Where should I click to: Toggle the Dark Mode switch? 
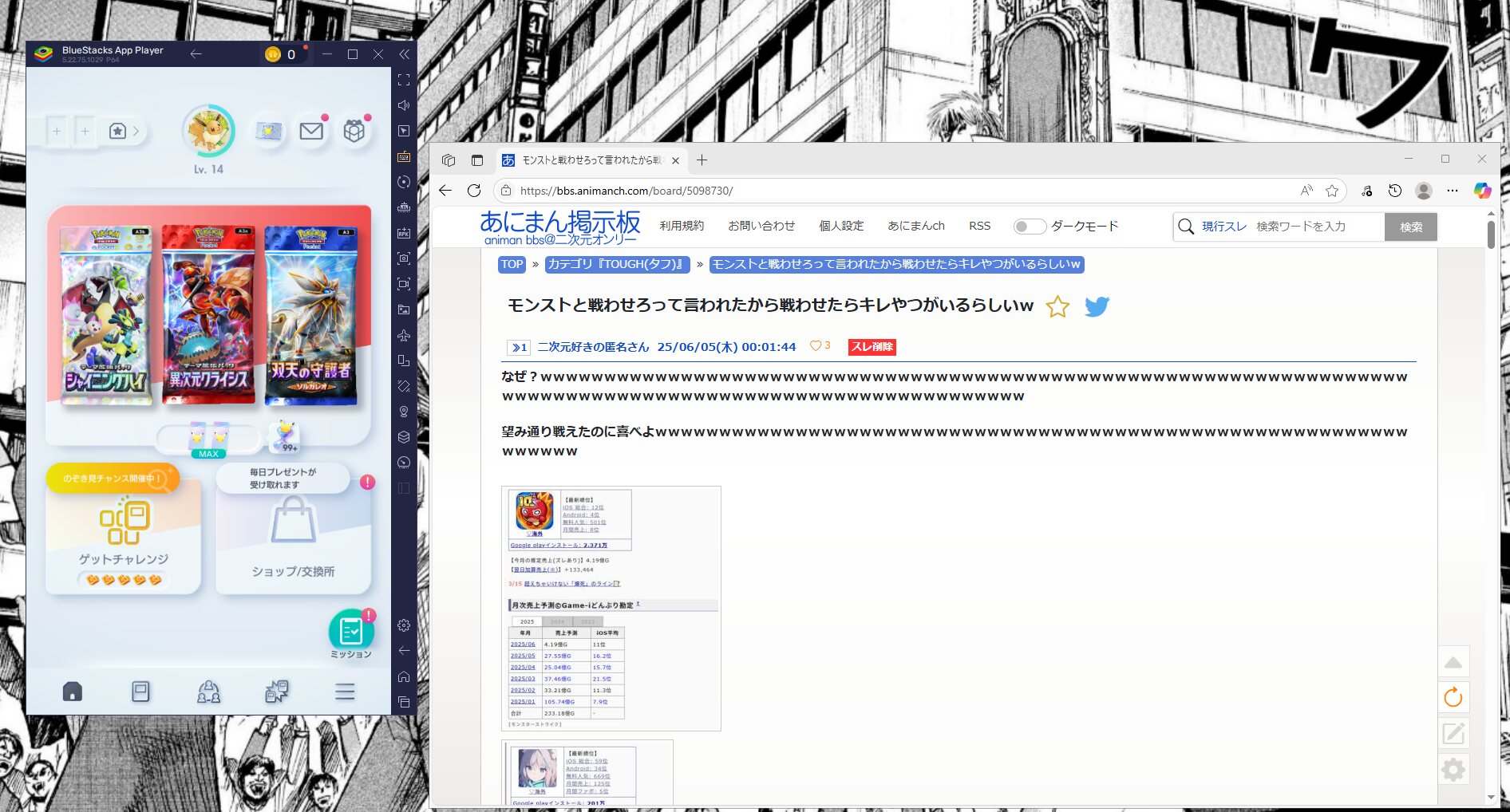point(1029,227)
